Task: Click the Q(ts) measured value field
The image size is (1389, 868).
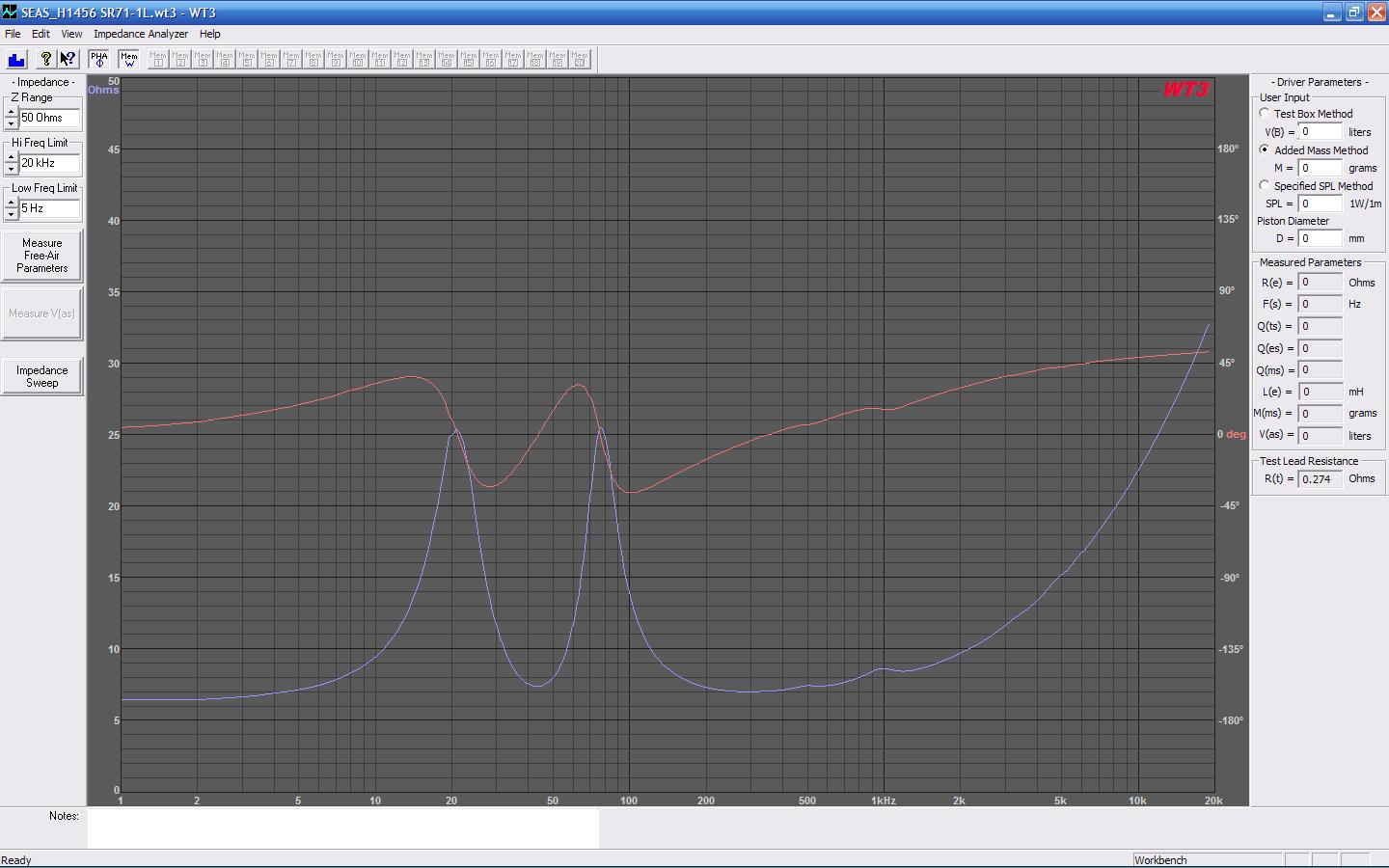Action: click(x=1321, y=326)
